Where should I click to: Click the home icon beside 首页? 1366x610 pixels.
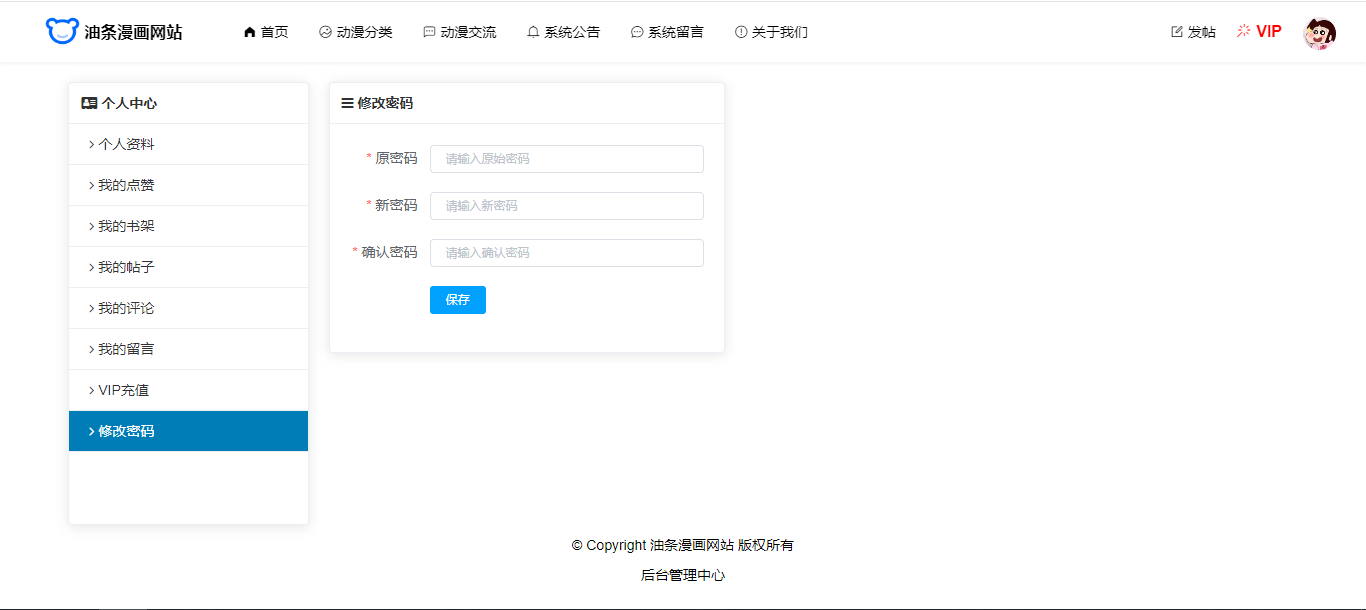pos(250,32)
